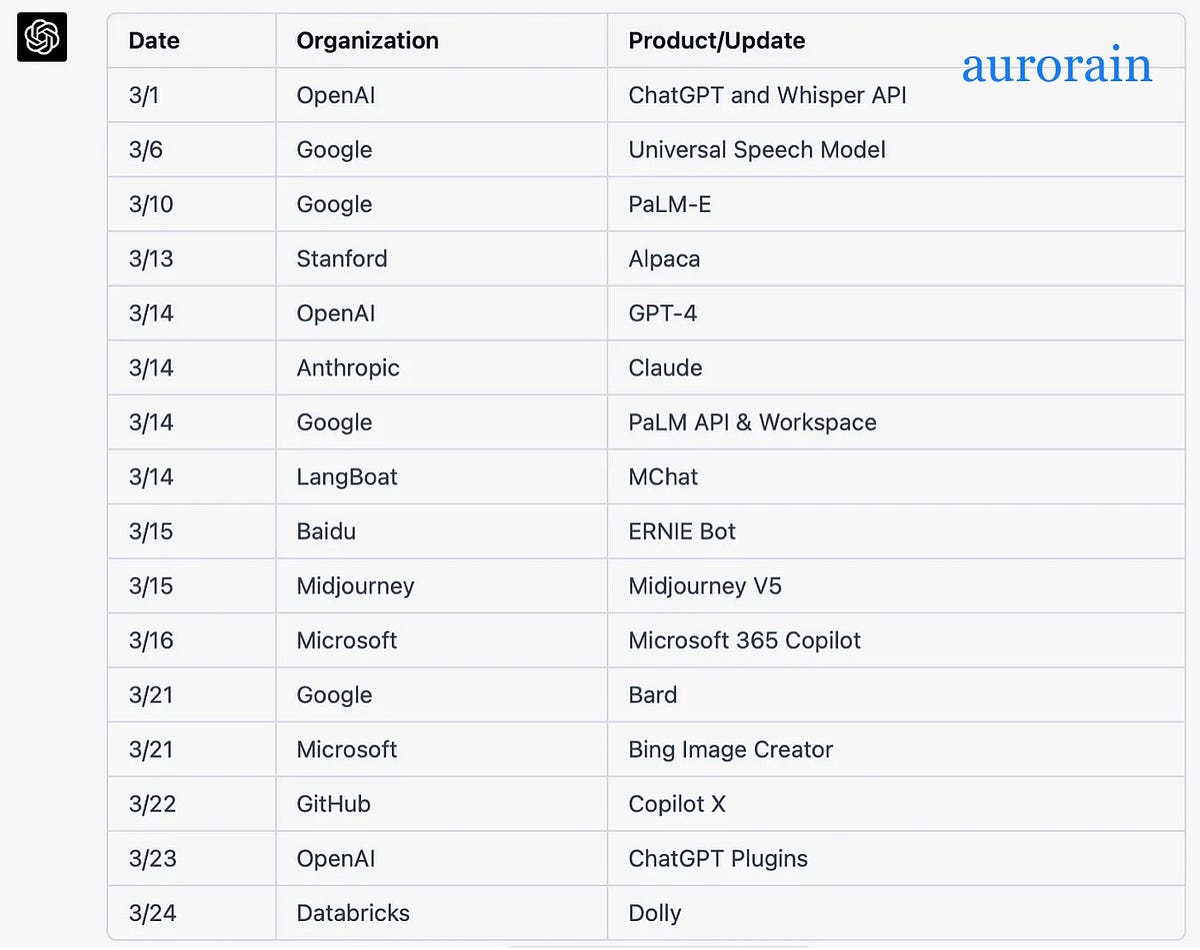Select the Microsoft 365 Copilot cell
The width and height of the screenshot is (1200, 950).
[x=744, y=640]
